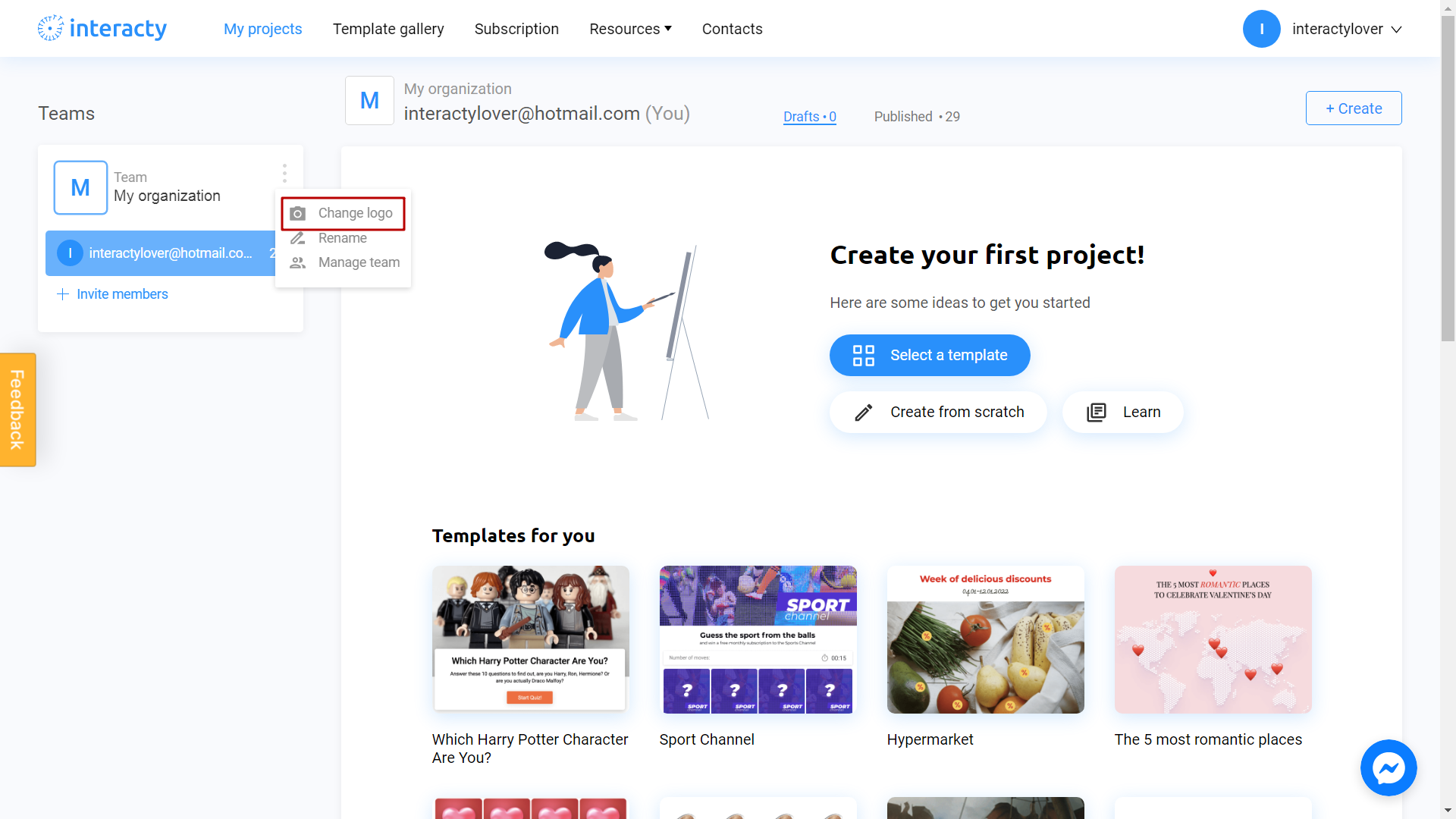1456x819 pixels.
Task: Click the pencil Create from scratch icon
Action: (862, 412)
